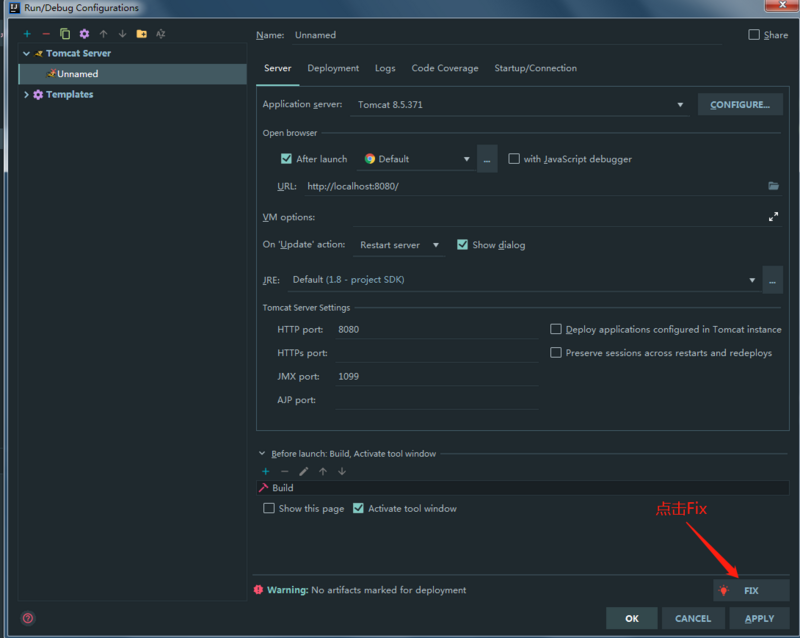Click the browse button next to browser dropdown

tap(487, 159)
